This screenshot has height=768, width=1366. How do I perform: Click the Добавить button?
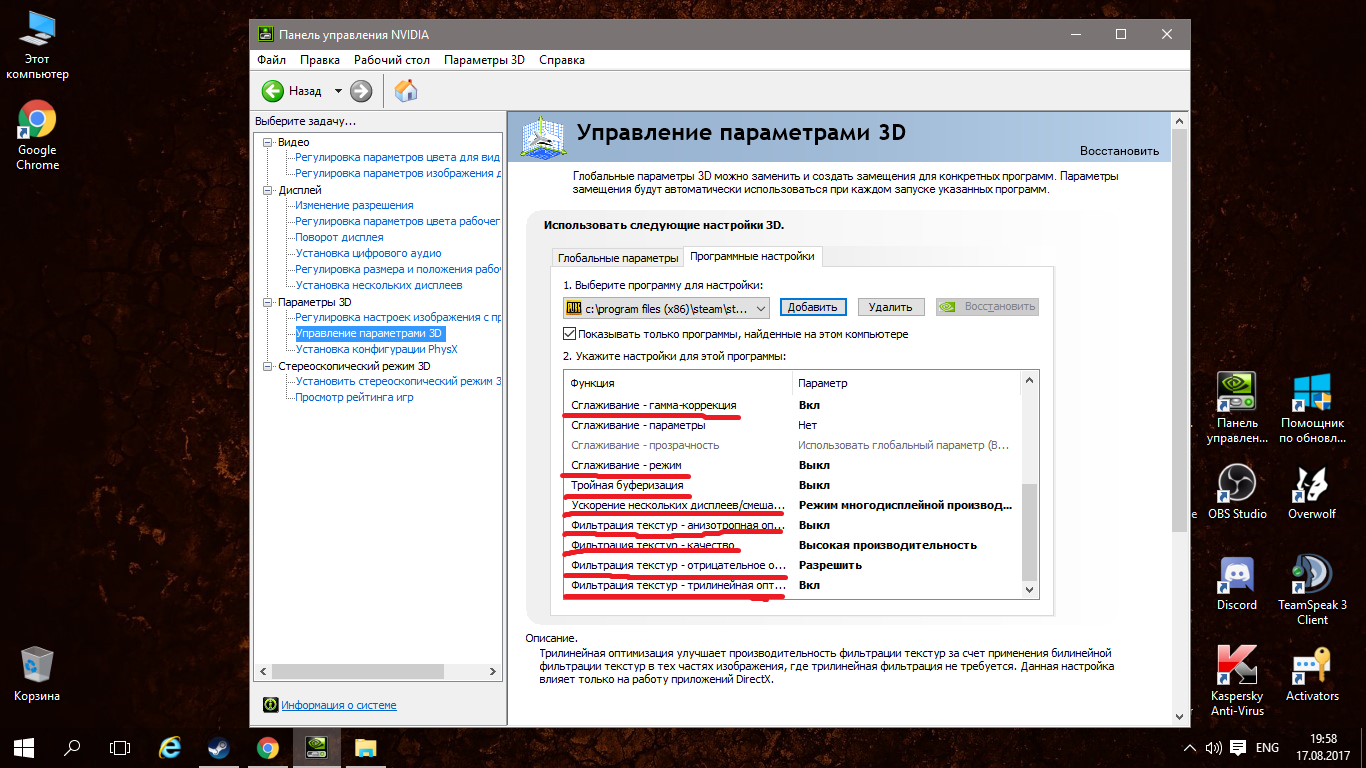(x=814, y=307)
